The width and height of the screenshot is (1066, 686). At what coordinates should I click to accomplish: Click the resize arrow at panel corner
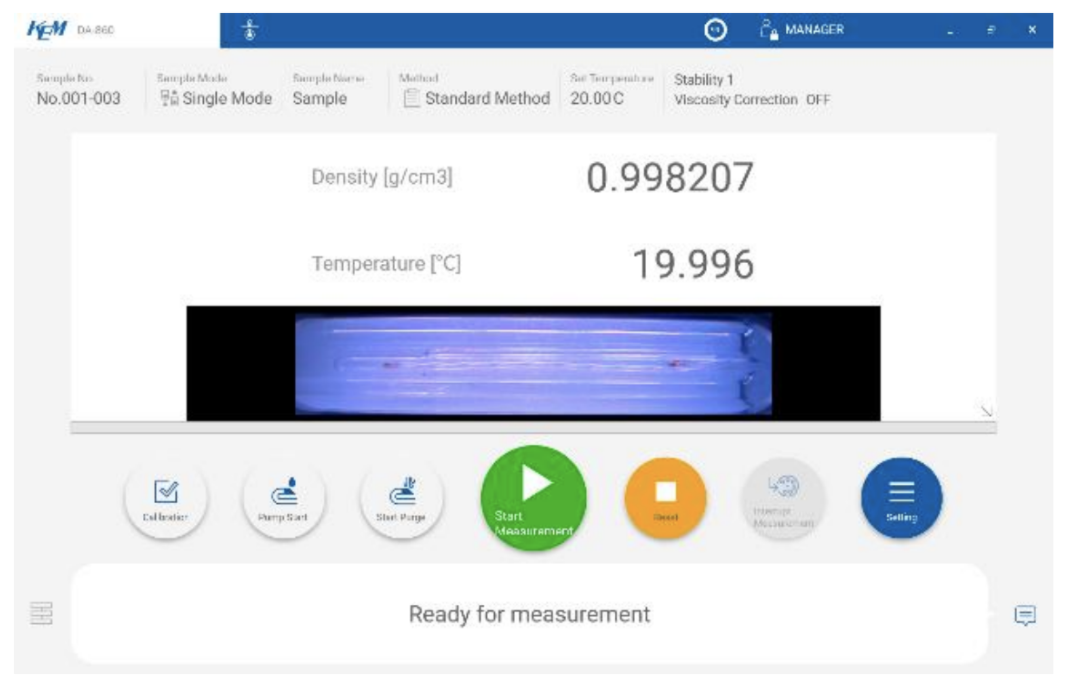pyautogui.click(x=986, y=410)
